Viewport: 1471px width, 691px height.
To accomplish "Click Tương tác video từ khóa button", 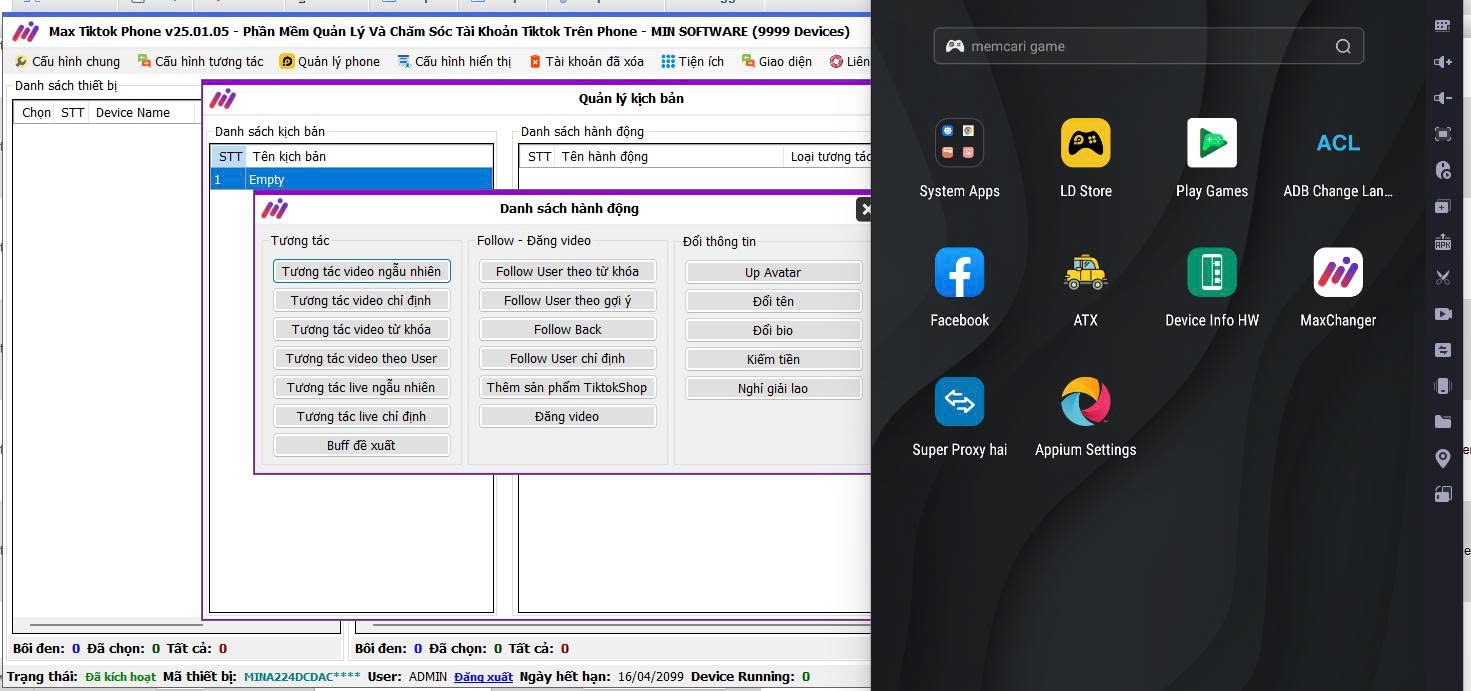I will click(361, 329).
